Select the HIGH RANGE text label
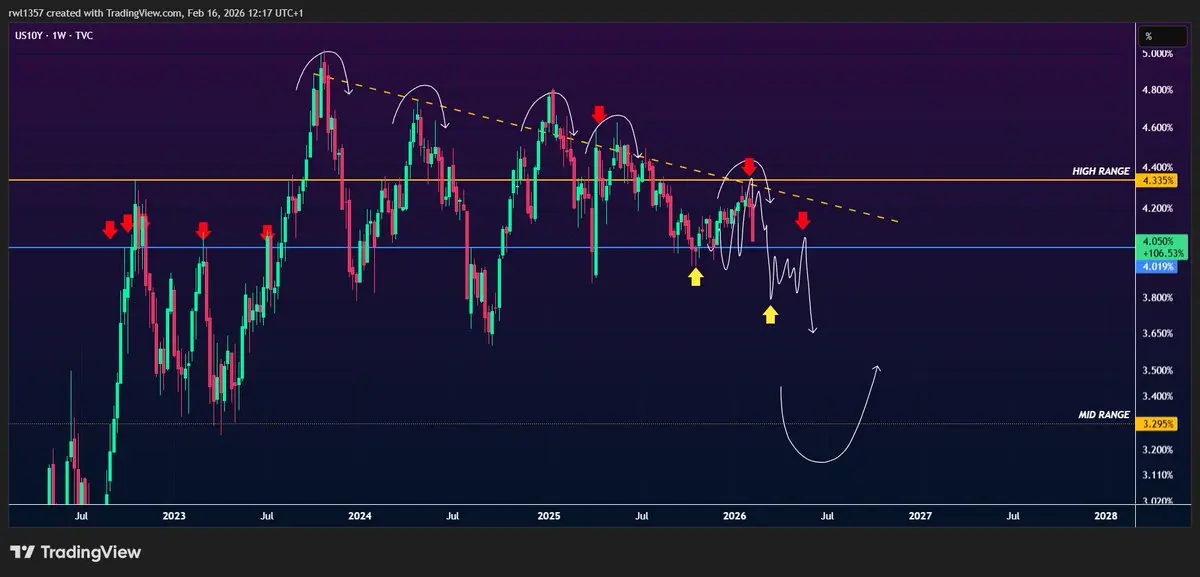Screen dimensions: 1200x577 (1103, 171)
